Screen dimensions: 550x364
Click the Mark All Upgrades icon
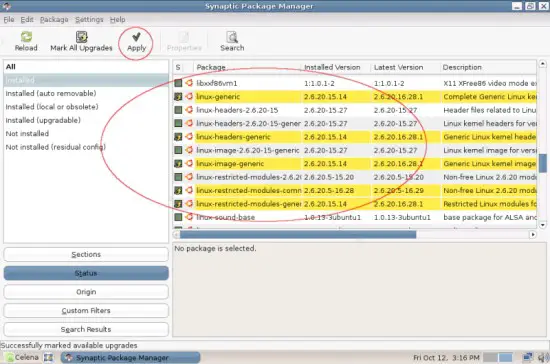[x=81, y=37]
